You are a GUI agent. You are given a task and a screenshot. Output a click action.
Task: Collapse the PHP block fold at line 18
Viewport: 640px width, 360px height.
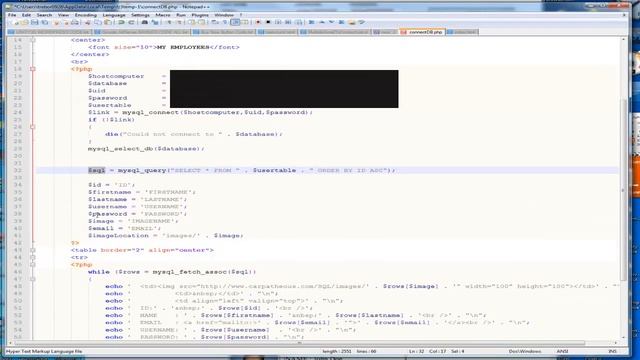[33, 69]
